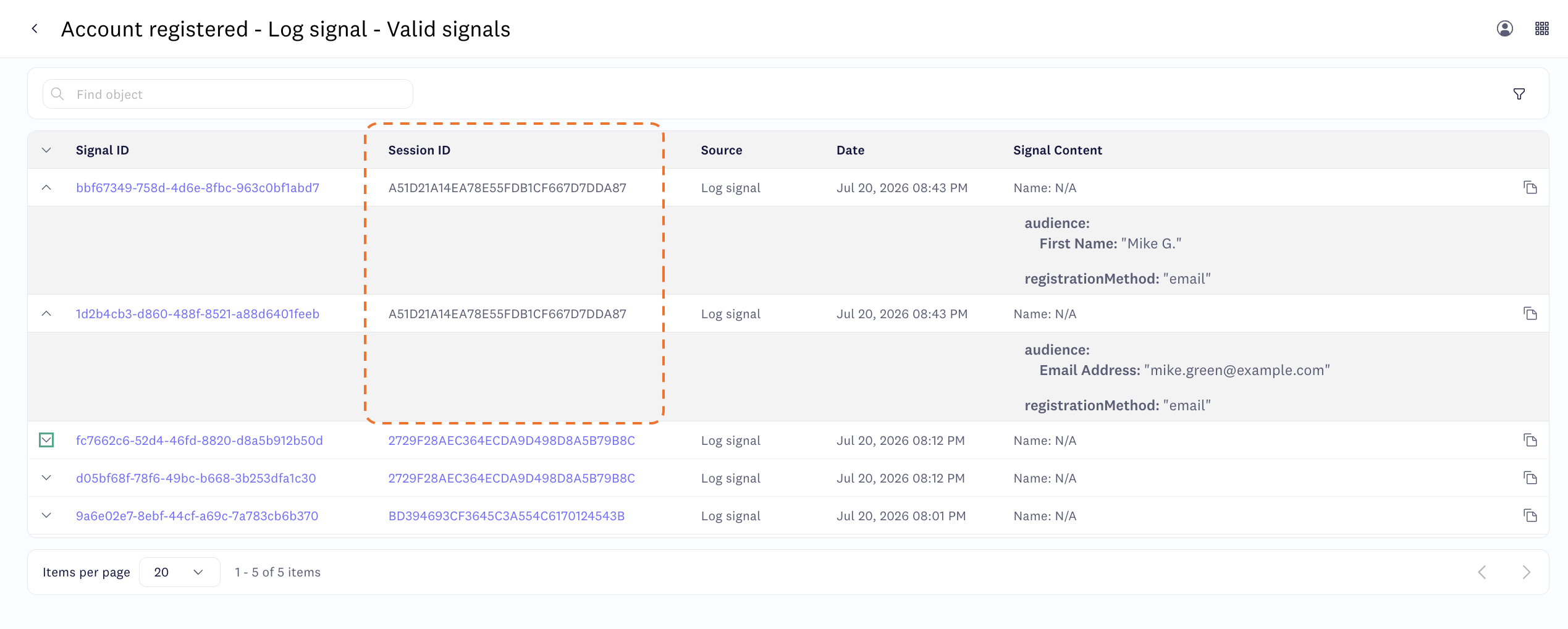
Task: Click the Session ID column header
Action: 419,150
